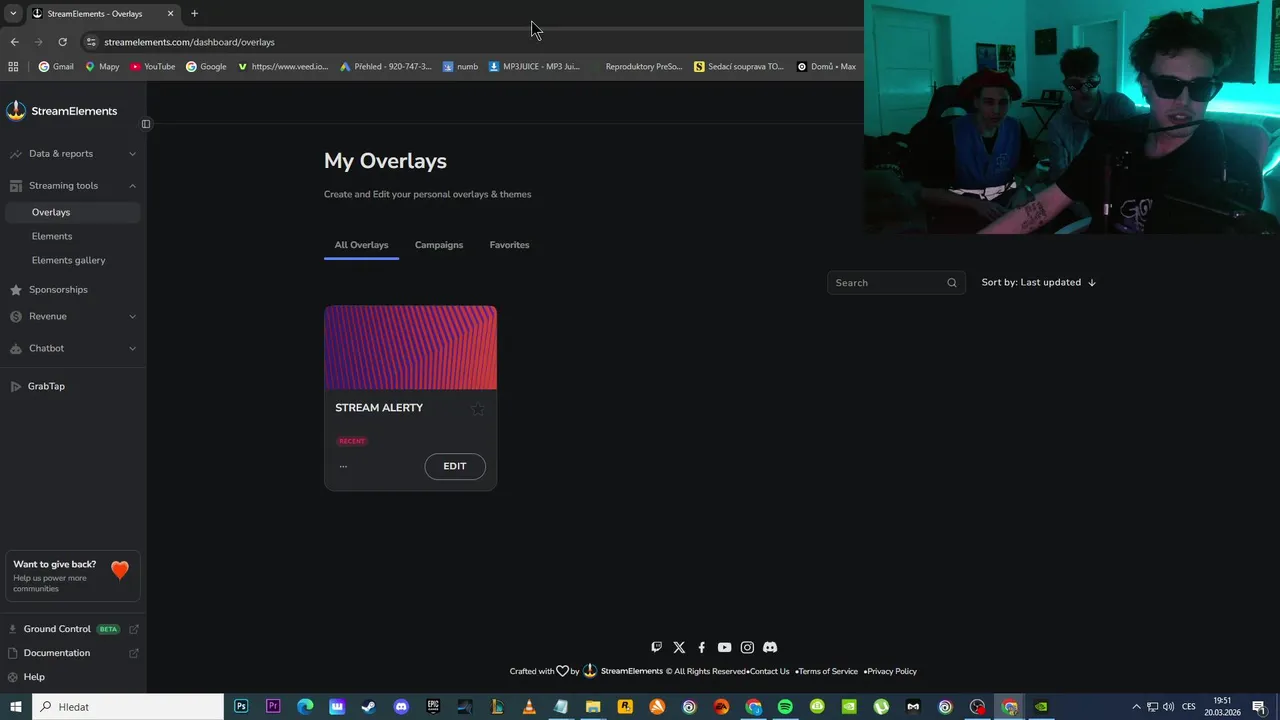Open the Facebook icon in footer
This screenshot has width=1280, height=720.
pos(702,647)
